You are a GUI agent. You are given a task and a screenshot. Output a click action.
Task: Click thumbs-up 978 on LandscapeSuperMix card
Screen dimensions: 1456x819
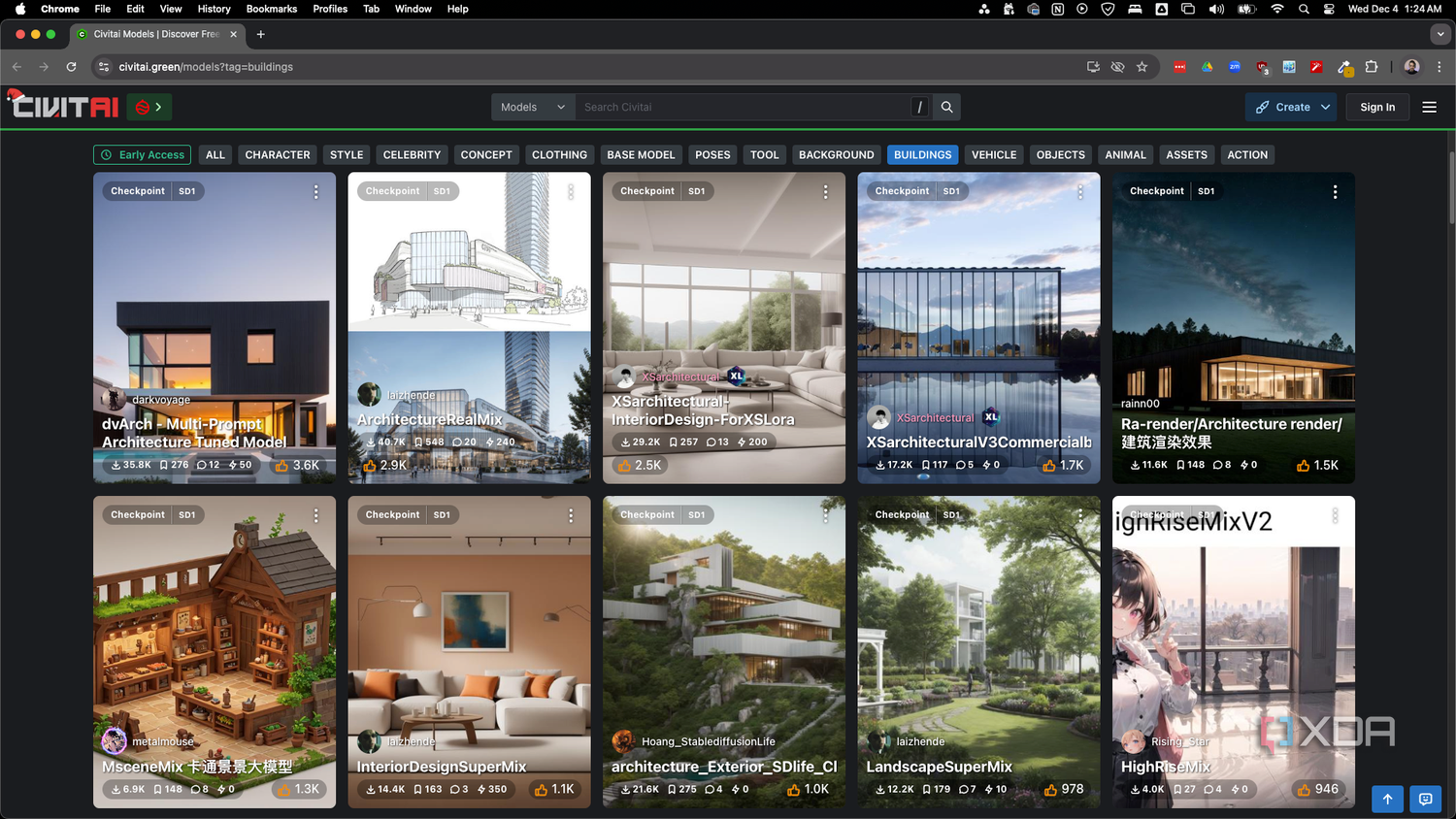coord(1064,789)
